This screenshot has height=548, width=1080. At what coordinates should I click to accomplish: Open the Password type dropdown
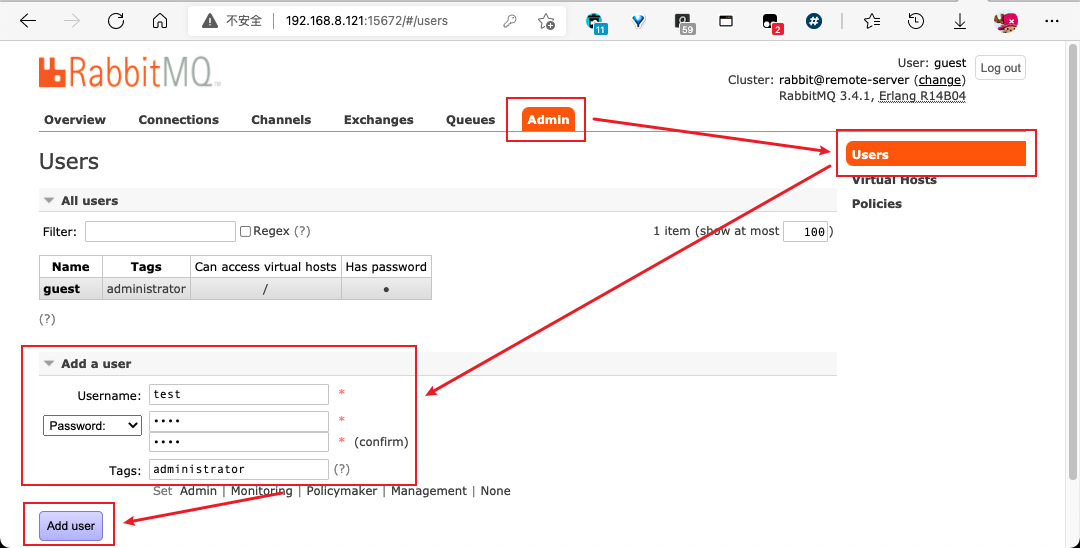click(92, 425)
